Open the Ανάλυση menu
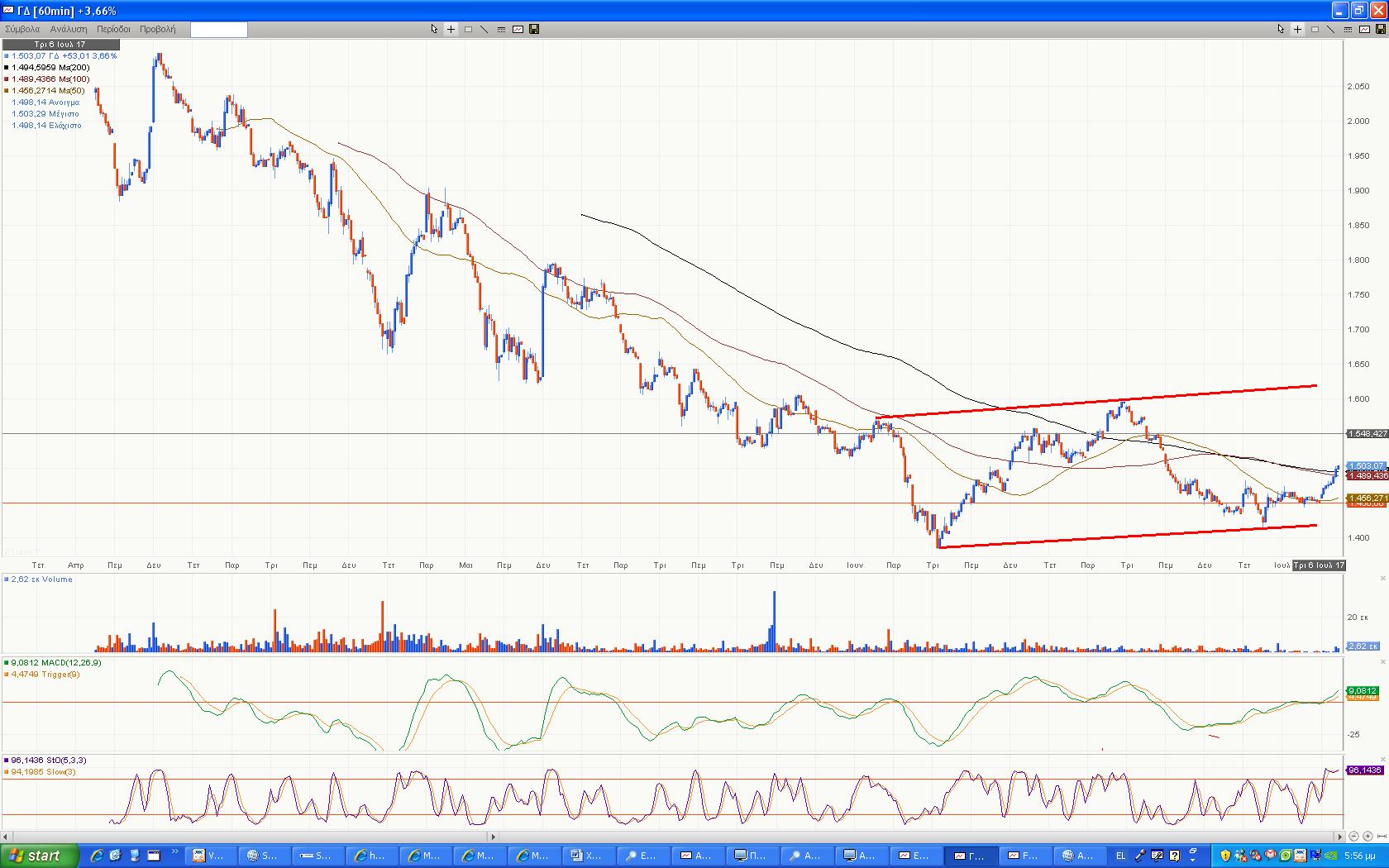Viewport: 1389px width, 868px height. pos(69,29)
